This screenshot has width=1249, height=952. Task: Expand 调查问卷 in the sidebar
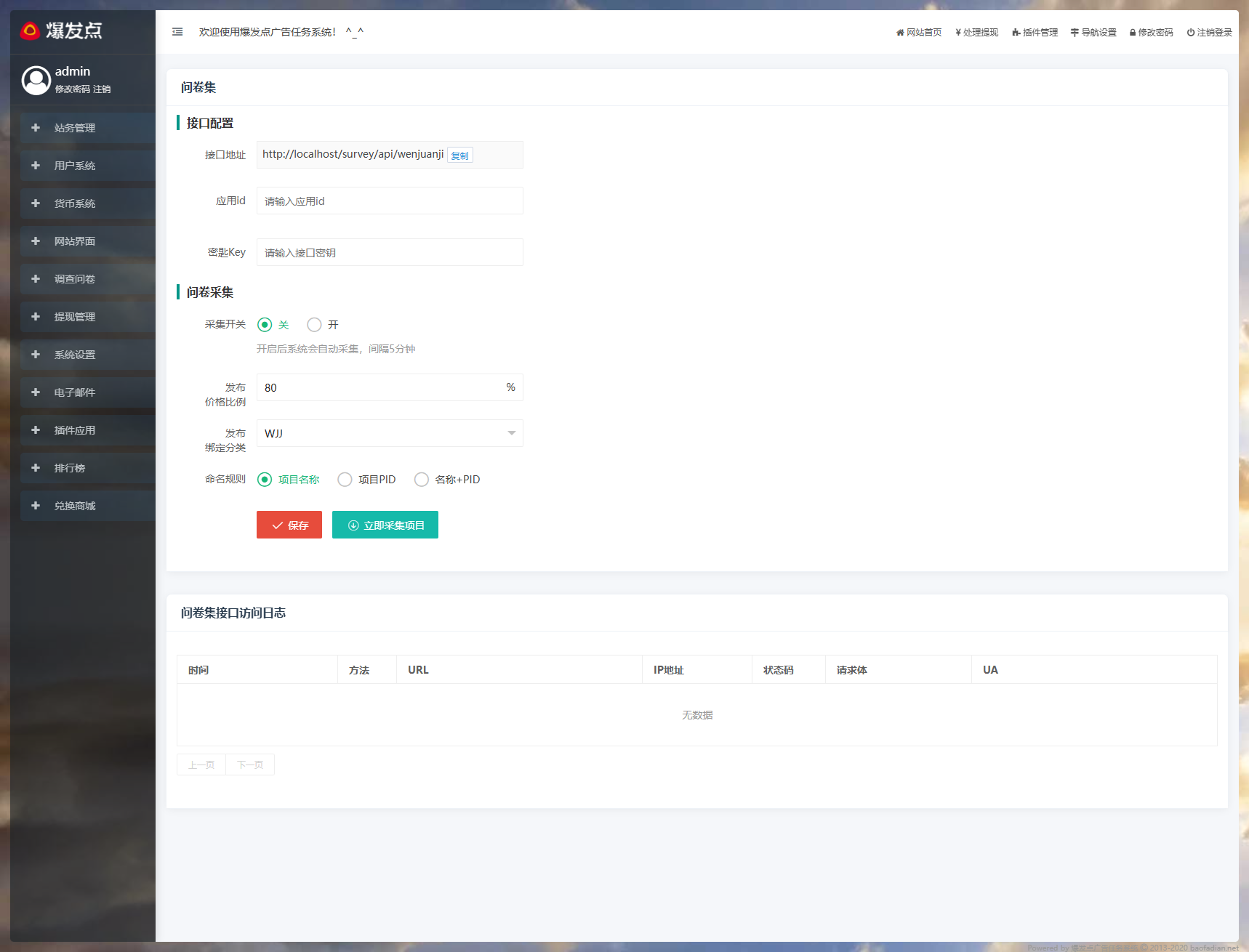click(x=75, y=279)
